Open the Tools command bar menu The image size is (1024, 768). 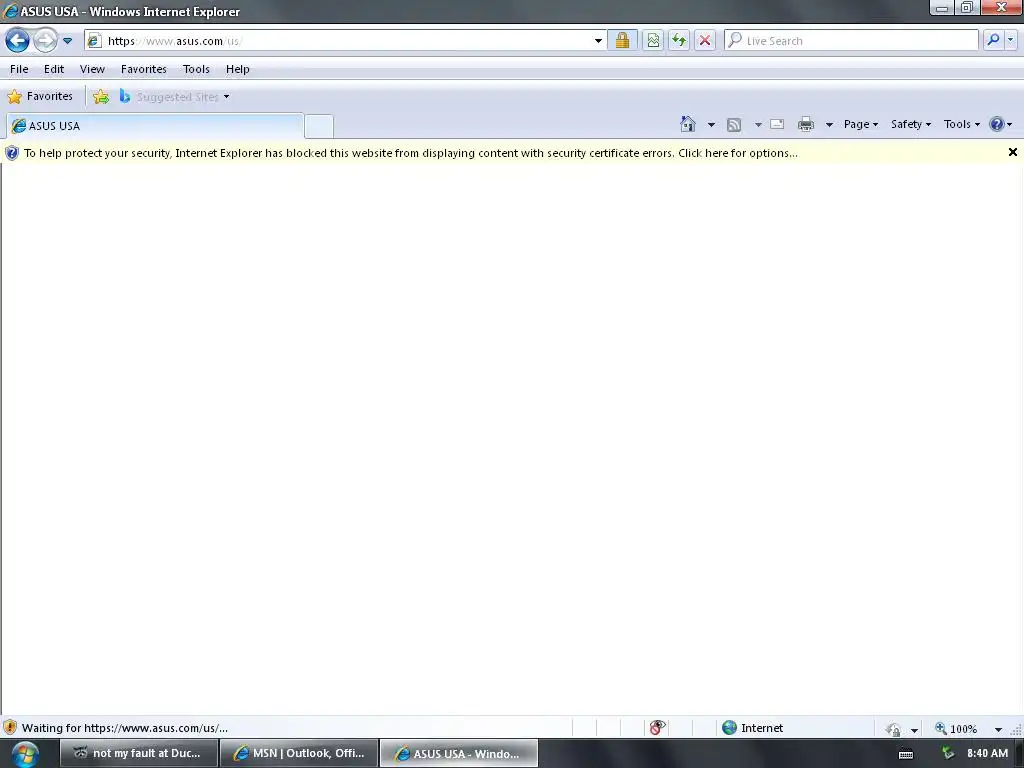(962, 124)
